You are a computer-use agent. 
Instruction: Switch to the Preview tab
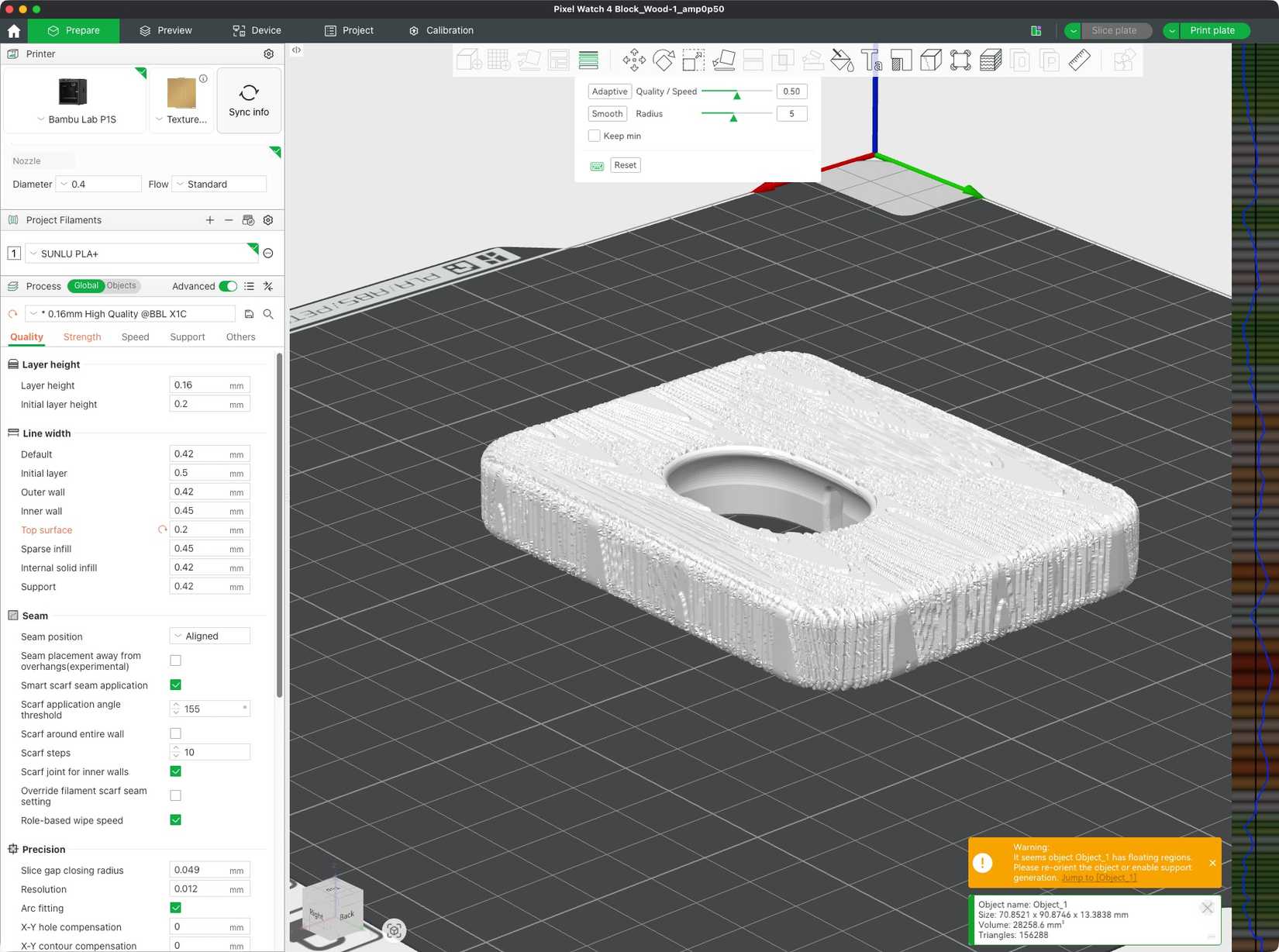(x=166, y=30)
